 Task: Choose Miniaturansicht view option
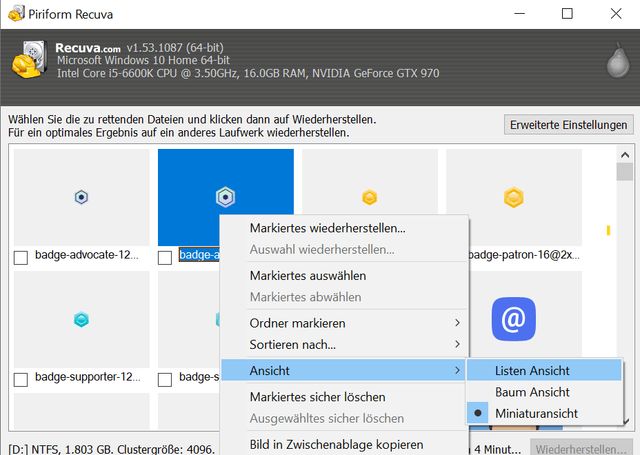(x=544, y=413)
